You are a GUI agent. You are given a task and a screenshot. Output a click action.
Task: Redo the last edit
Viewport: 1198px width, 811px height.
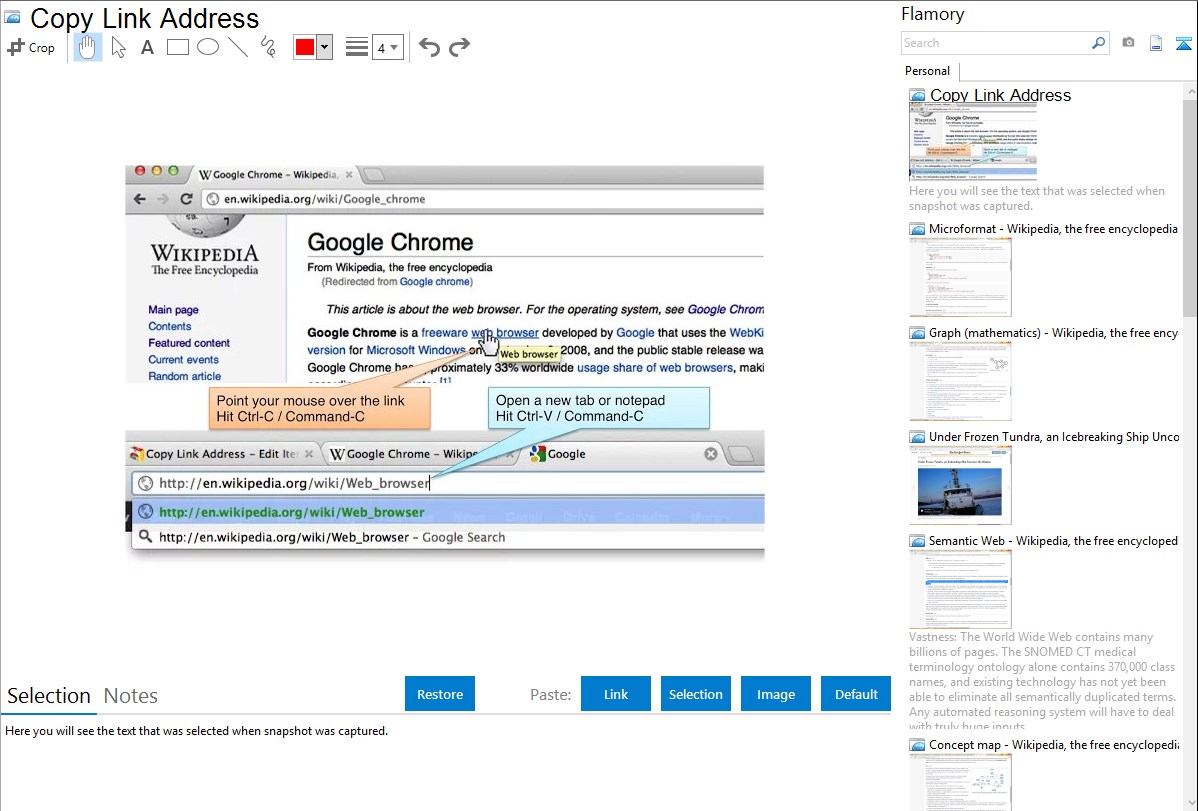(x=459, y=47)
